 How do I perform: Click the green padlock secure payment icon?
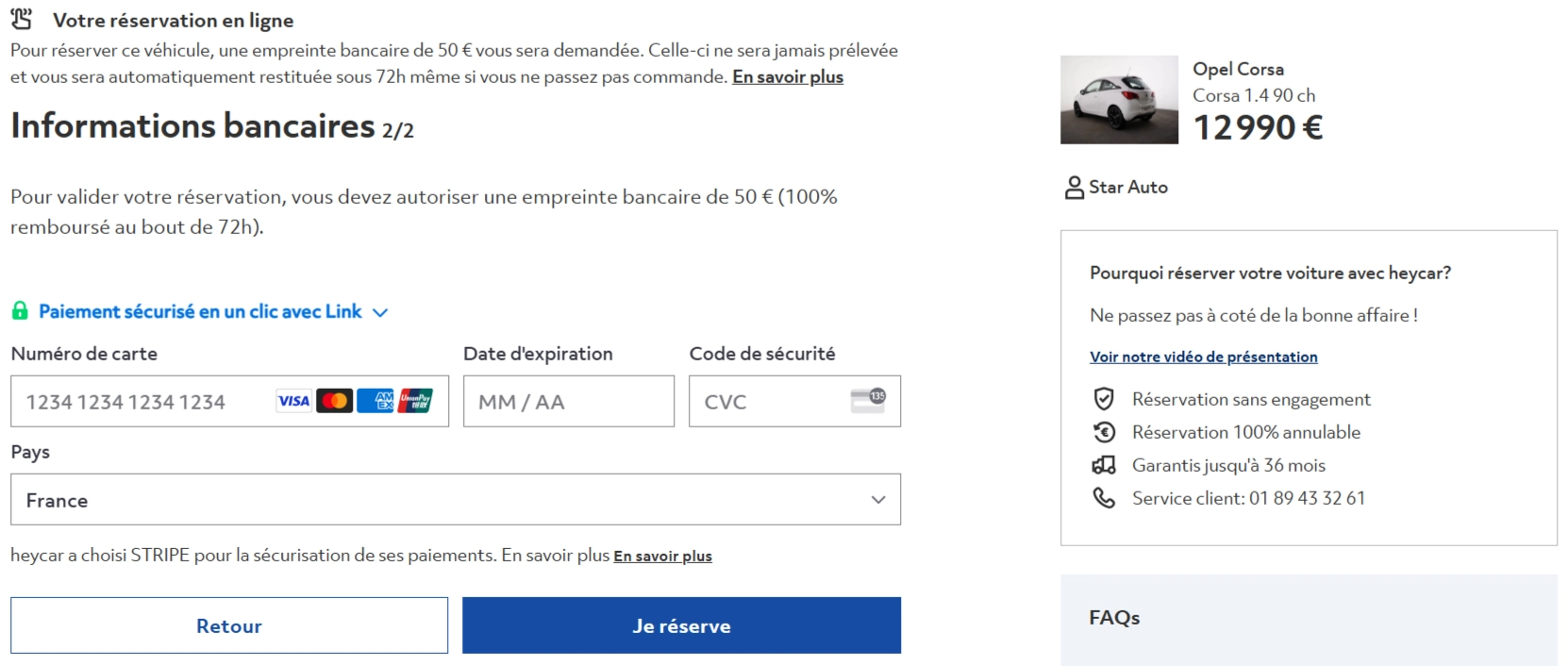click(20, 310)
